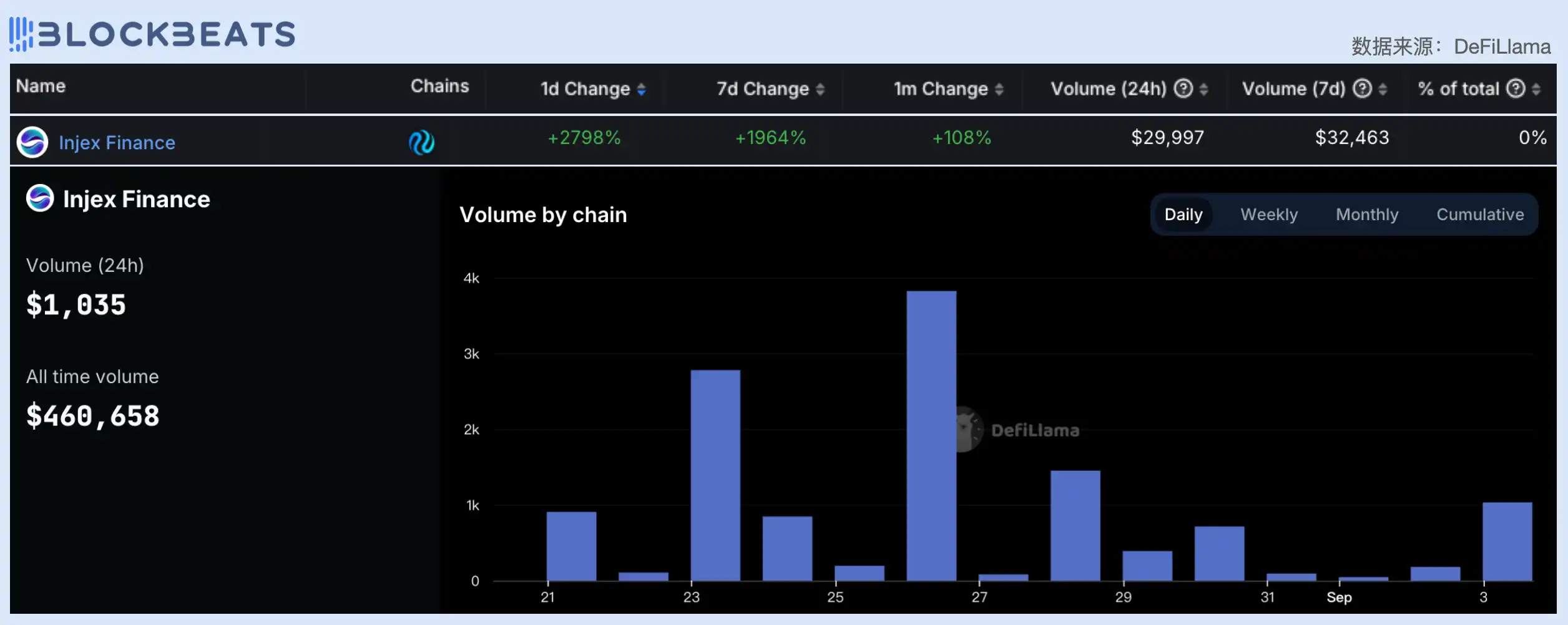Click the Chains column header
Viewport: 1568px width, 625px height.
[439, 86]
